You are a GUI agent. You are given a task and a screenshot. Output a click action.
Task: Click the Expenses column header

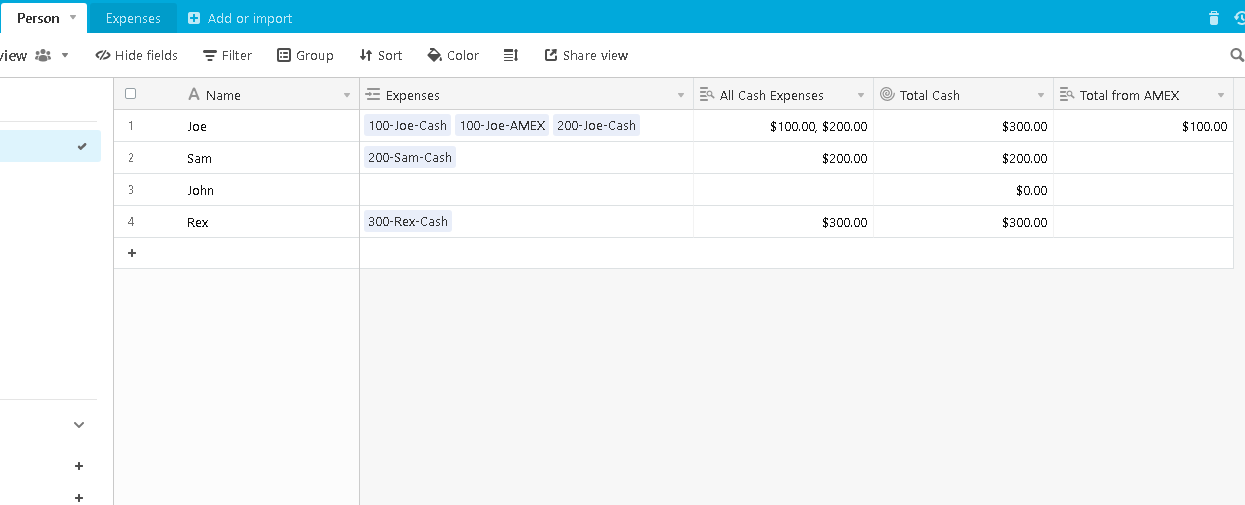(526, 95)
